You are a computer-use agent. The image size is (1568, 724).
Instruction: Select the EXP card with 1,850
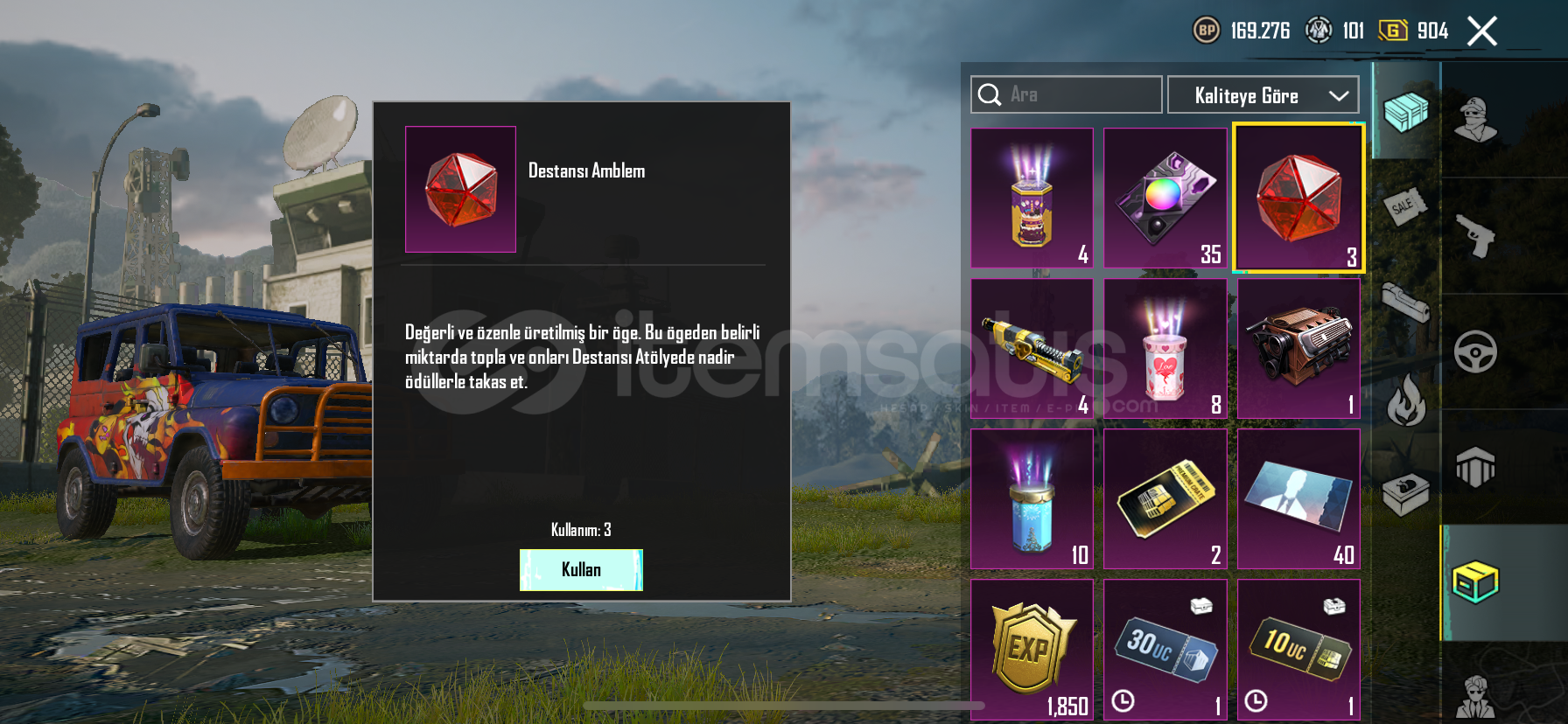[1032, 649]
